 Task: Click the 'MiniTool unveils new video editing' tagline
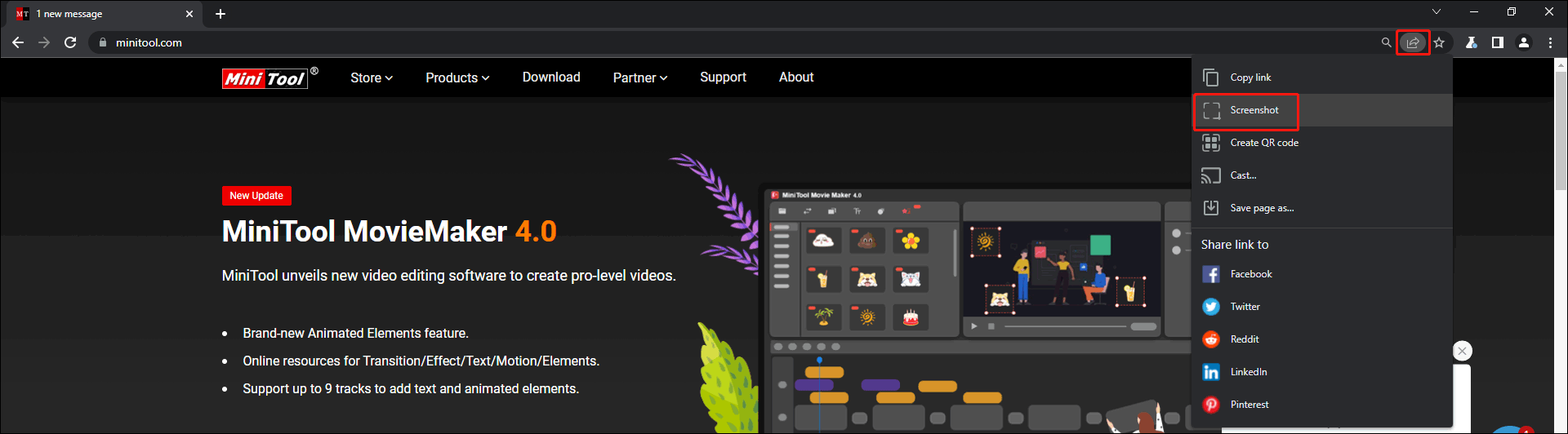click(x=449, y=276)
